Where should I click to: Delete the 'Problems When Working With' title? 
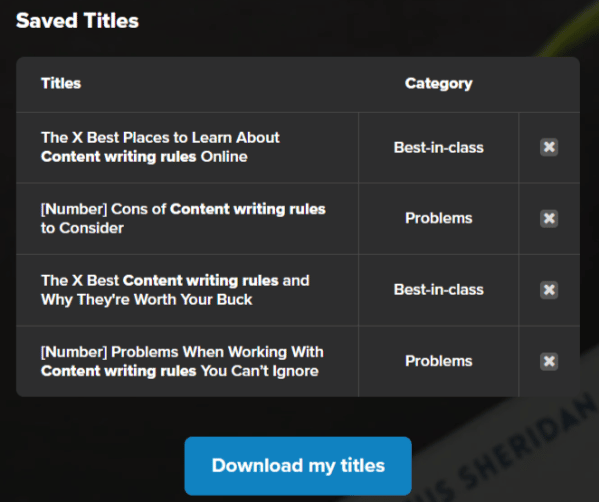click(549, 361)
